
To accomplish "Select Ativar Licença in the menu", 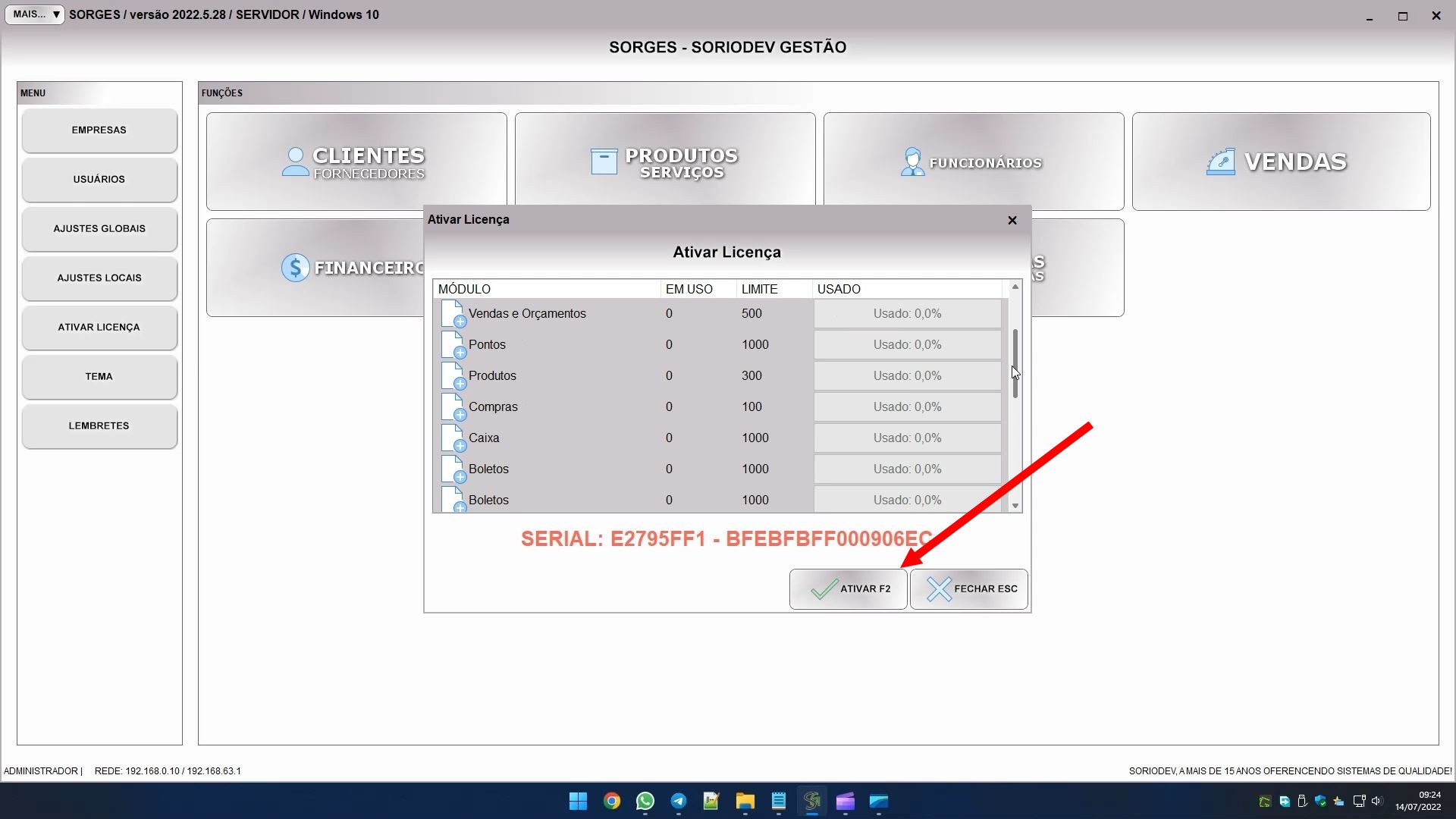I will pyautogui.click(x=99, y=328).
